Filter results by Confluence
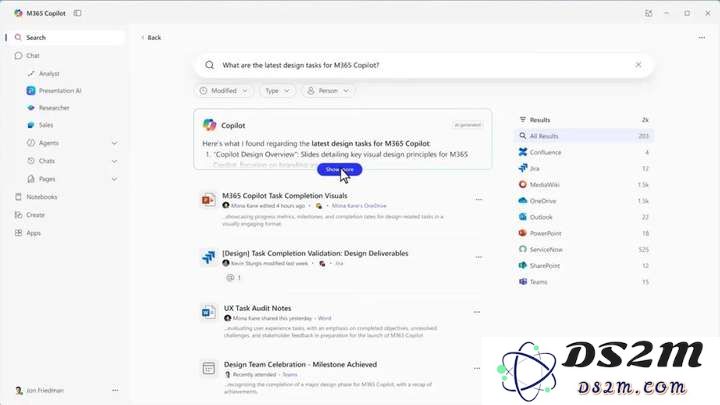The image size is (720, 405). [584, 152]
